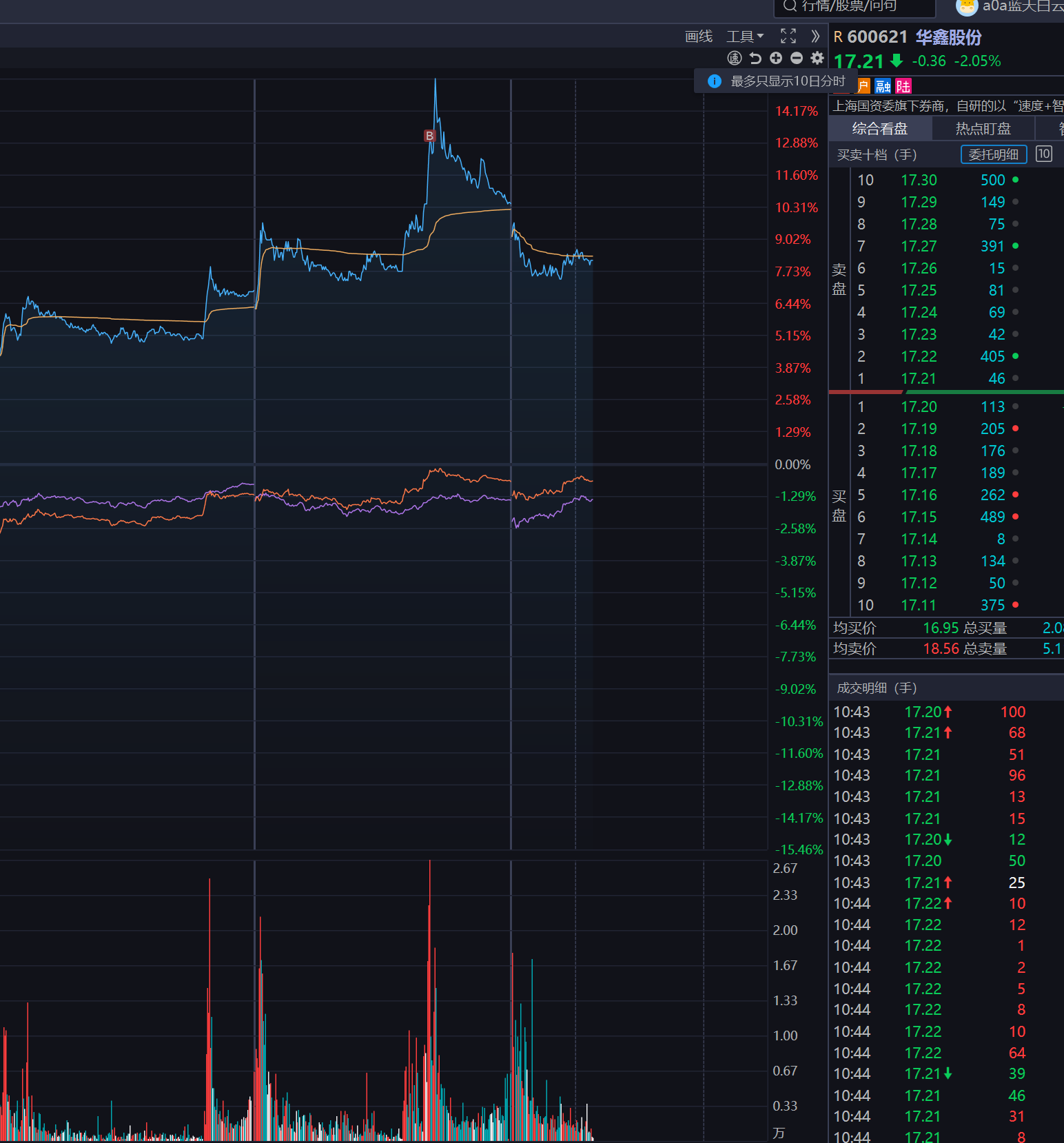Click the user avatar icon
The height and width of the screenshot is (1143, 1064).
click(967, 7)
